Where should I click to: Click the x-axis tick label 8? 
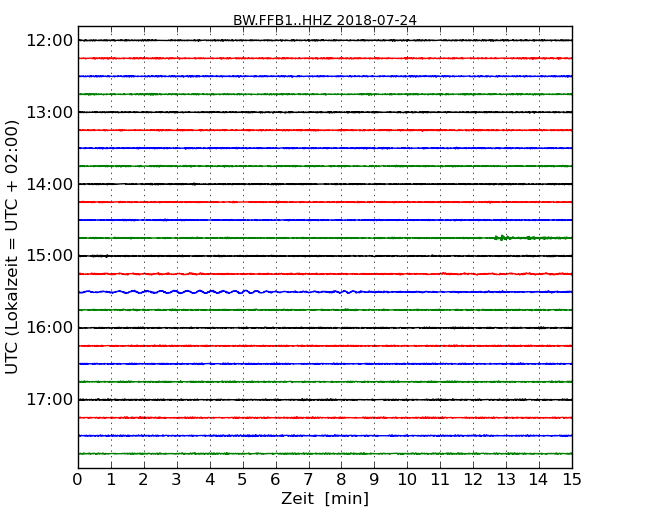coord(342,480)
